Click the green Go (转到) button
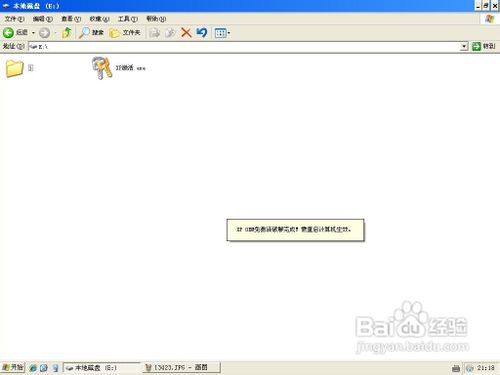The image size is (500, 375). (484, 47)
